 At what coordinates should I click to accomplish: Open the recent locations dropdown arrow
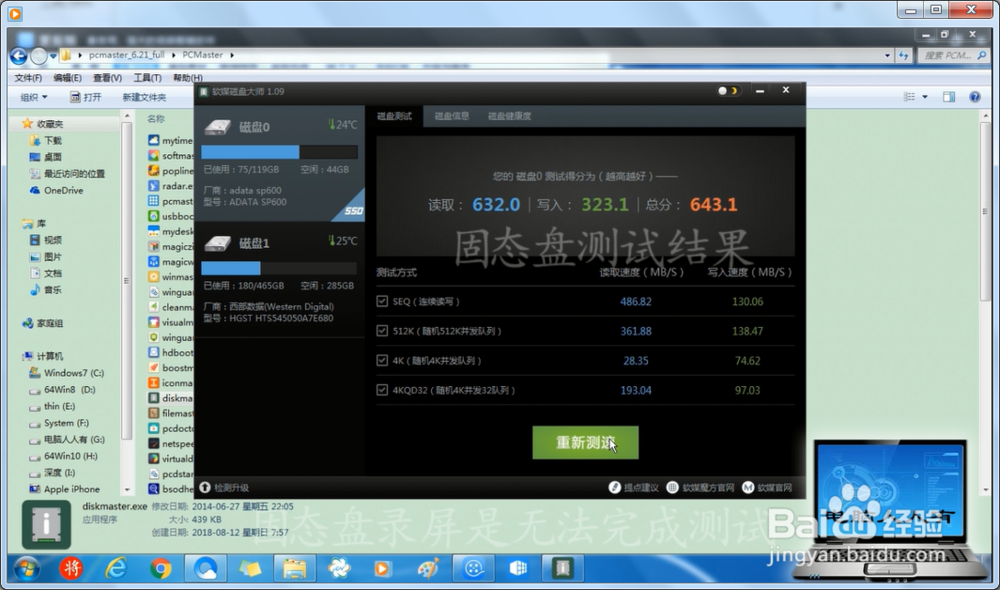tap(53, 56)
